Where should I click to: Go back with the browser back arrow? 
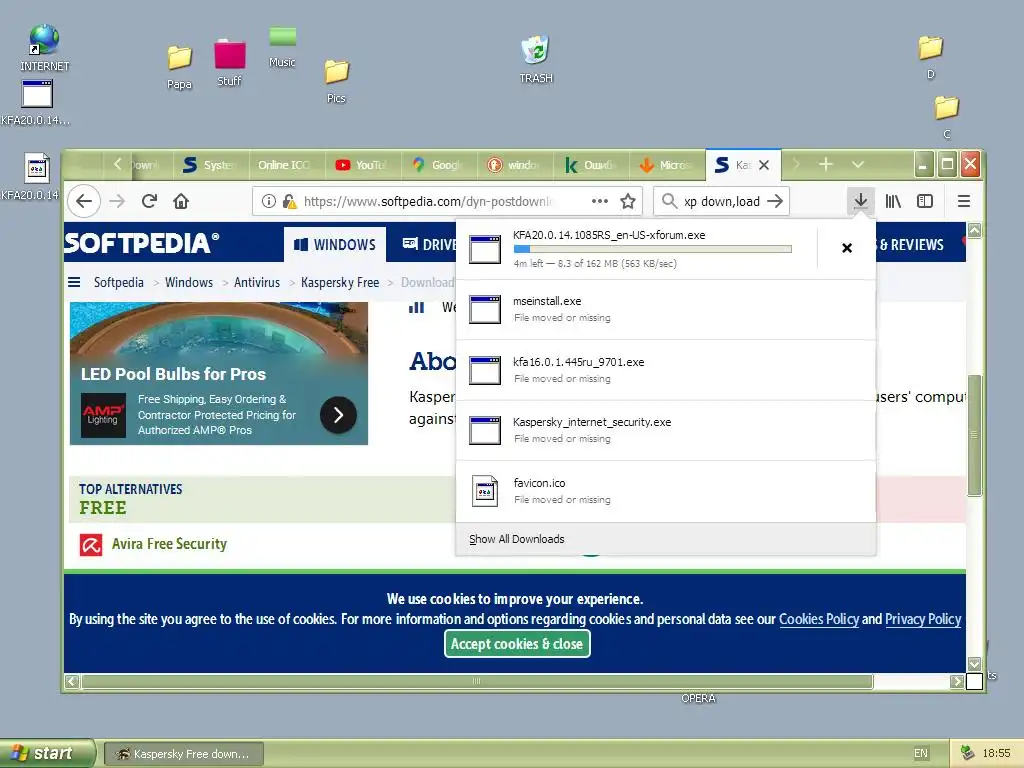[84, 201]
